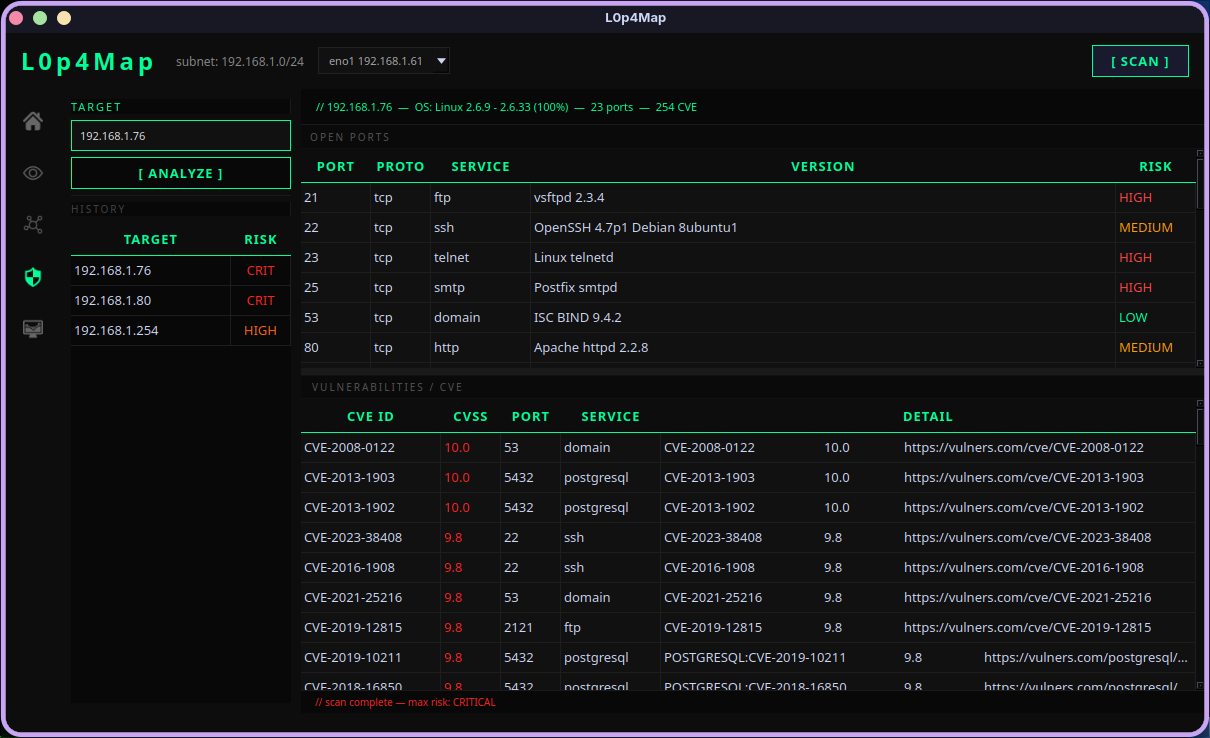Select the Linux telnetd row
The image size is (1210, 738).
[748, 258]
